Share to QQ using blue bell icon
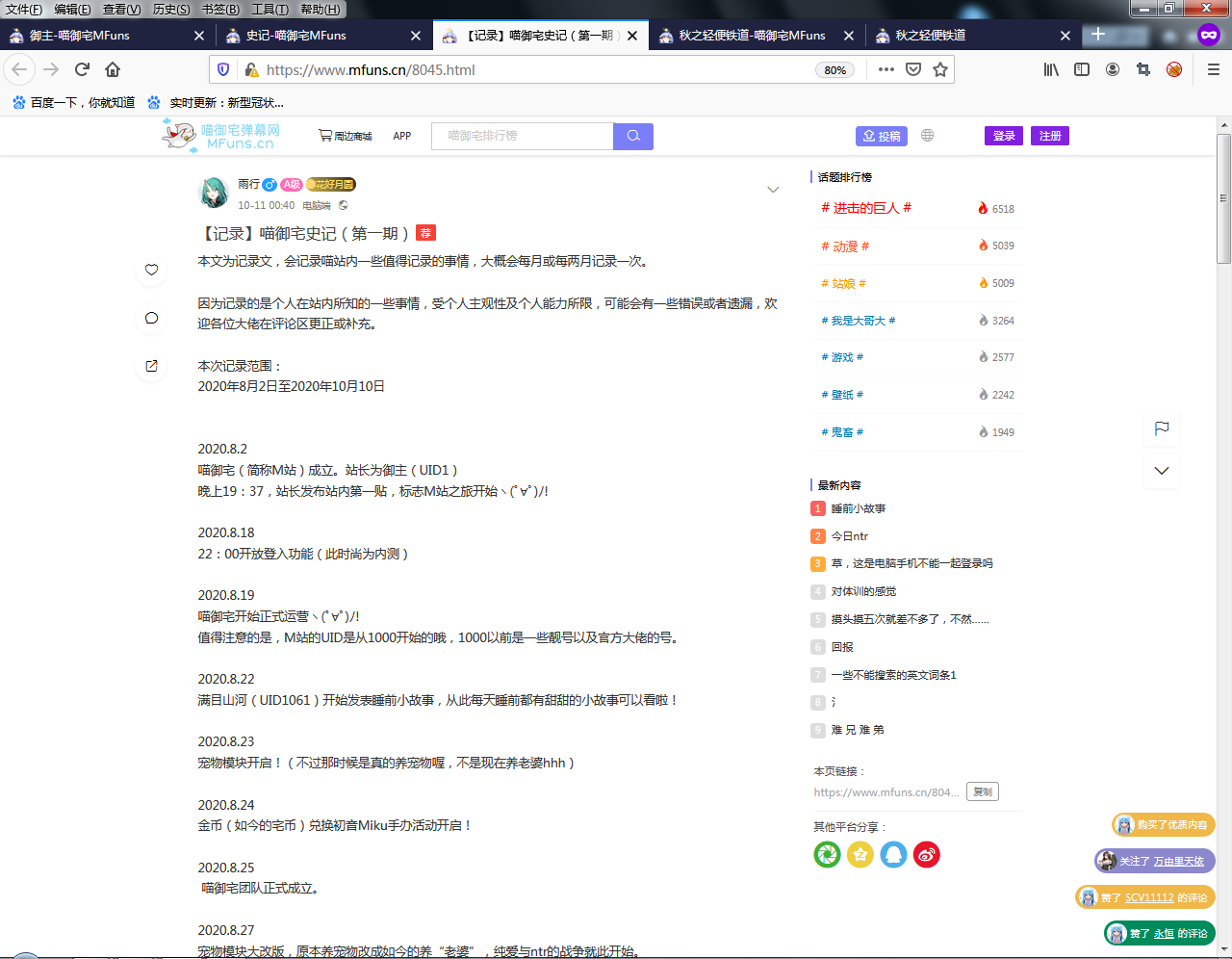The height and width of the screenshot is (959, 1232). click(x=893, y=854)
